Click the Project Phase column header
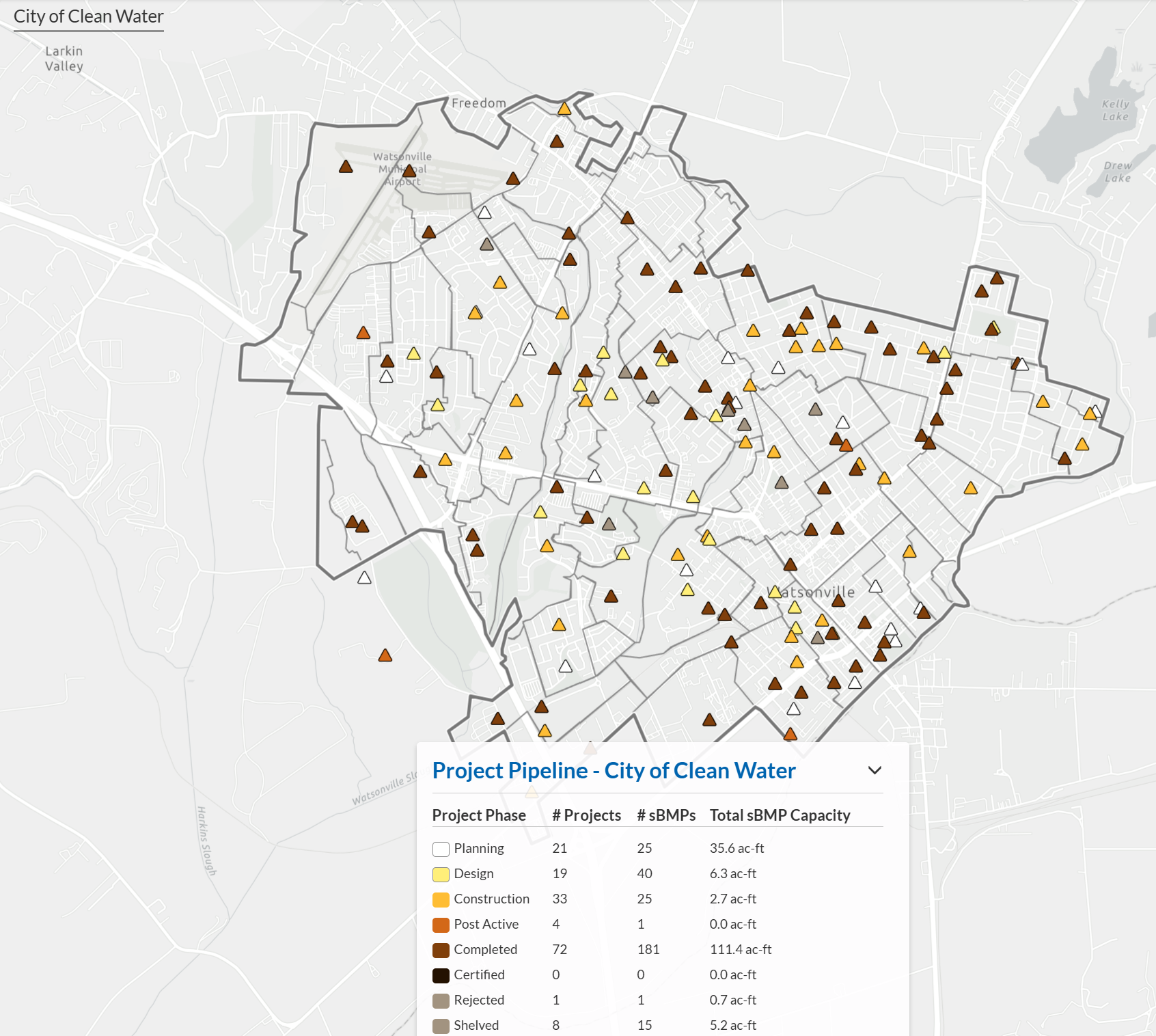 [478, 815]
